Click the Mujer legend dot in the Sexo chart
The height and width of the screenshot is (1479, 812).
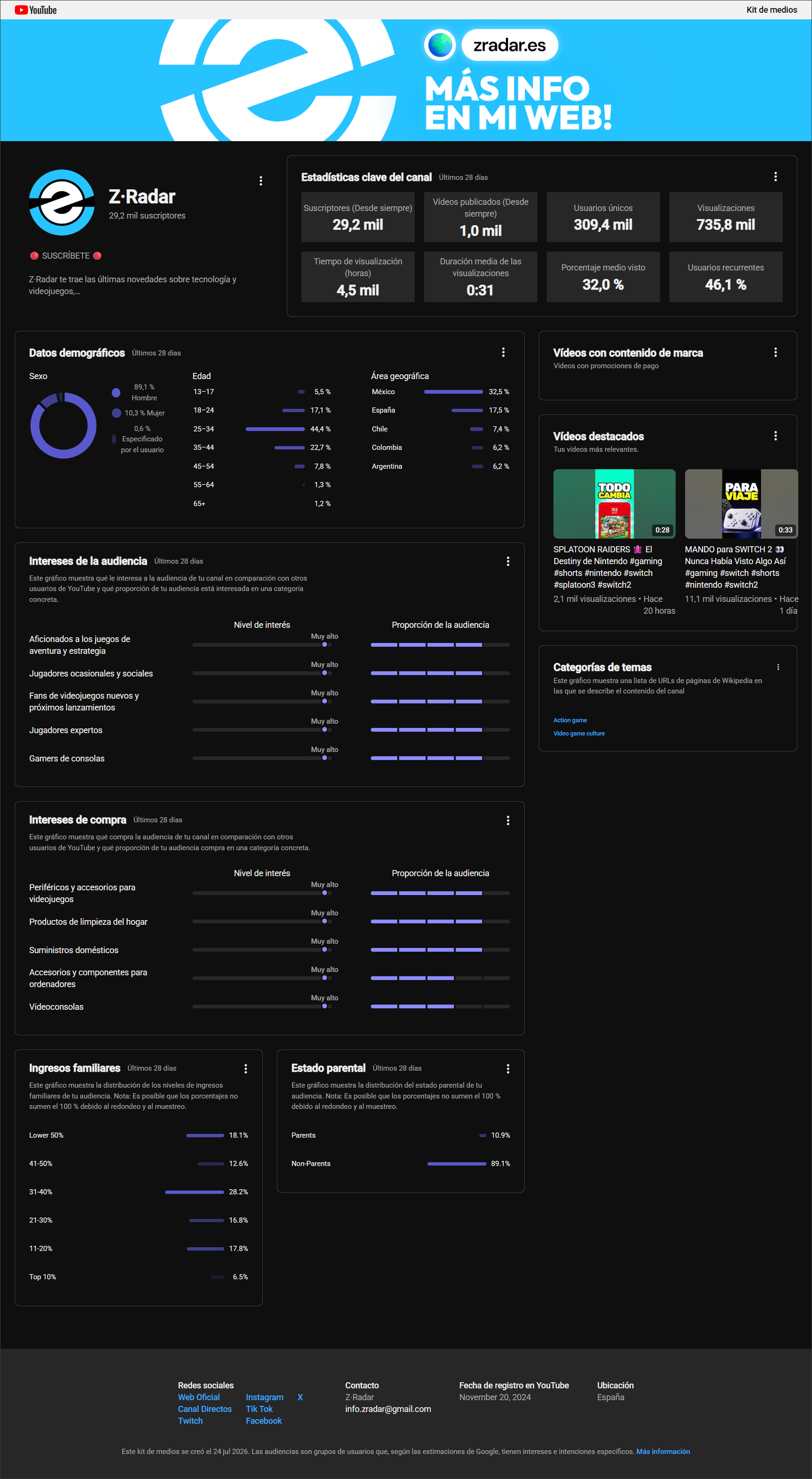click(117, 413)
